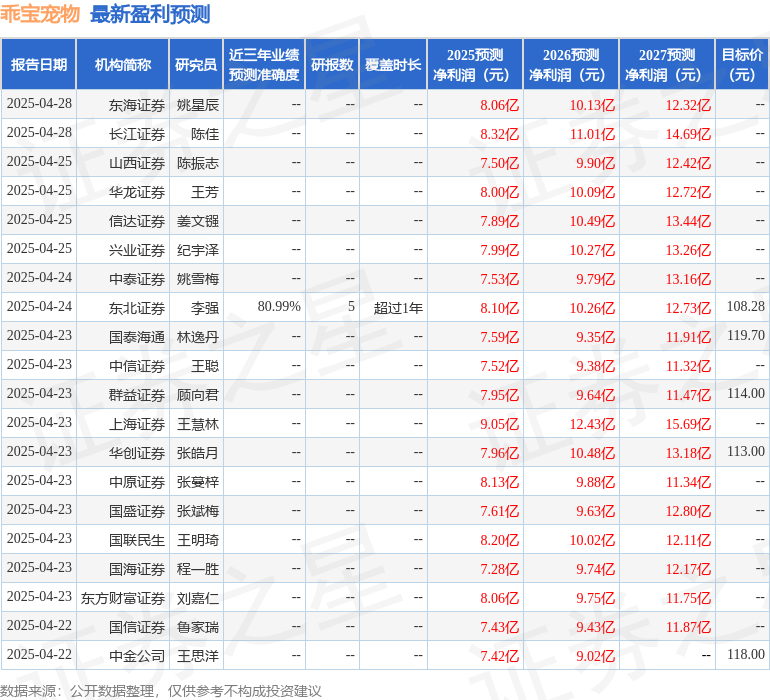Click analyst name 陈振志

(x=198, y=163)
